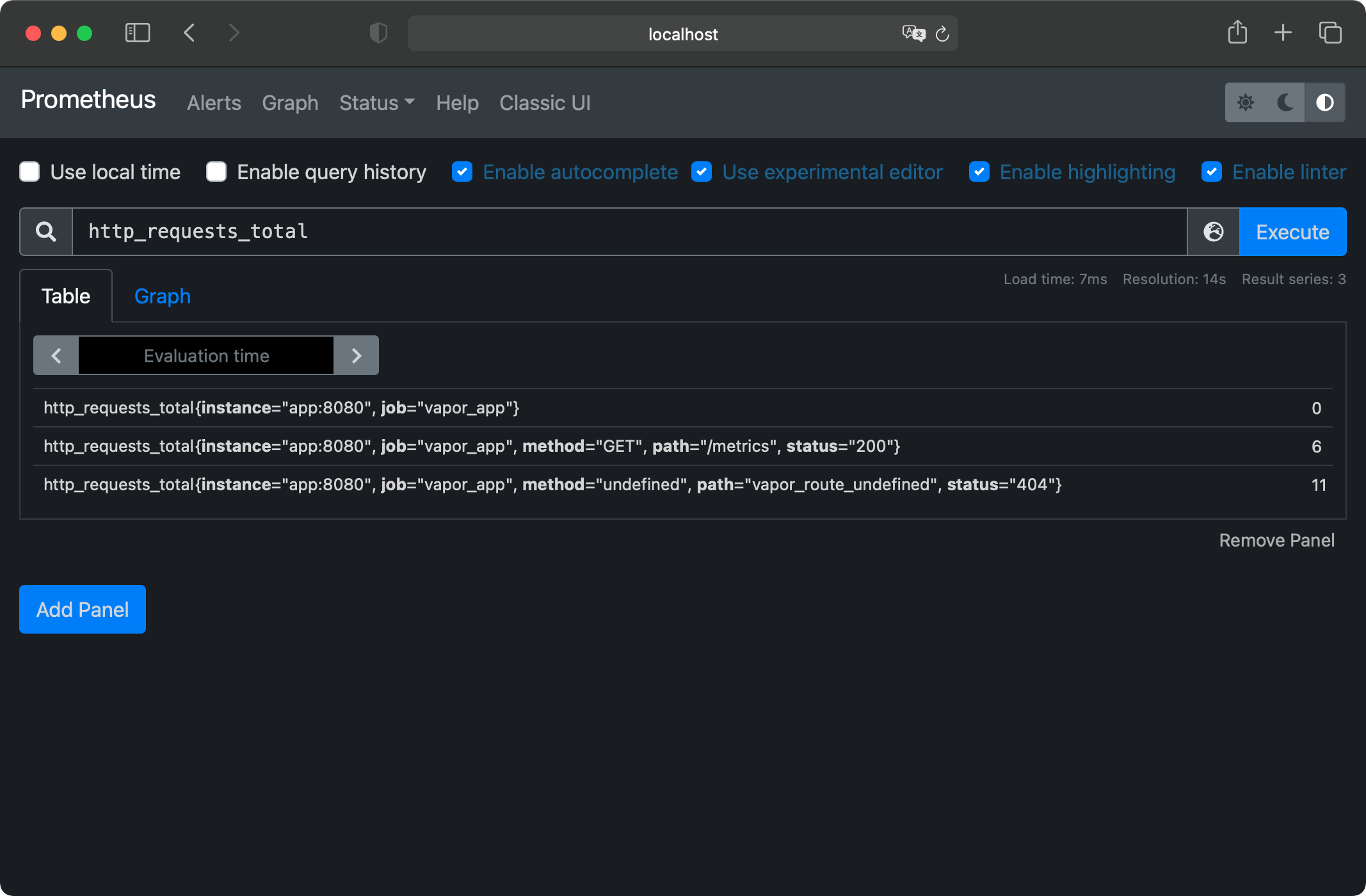Uncheck Enable linter
The width and height of the screenshot is (1366, 896).
(x=1212, y=172)
